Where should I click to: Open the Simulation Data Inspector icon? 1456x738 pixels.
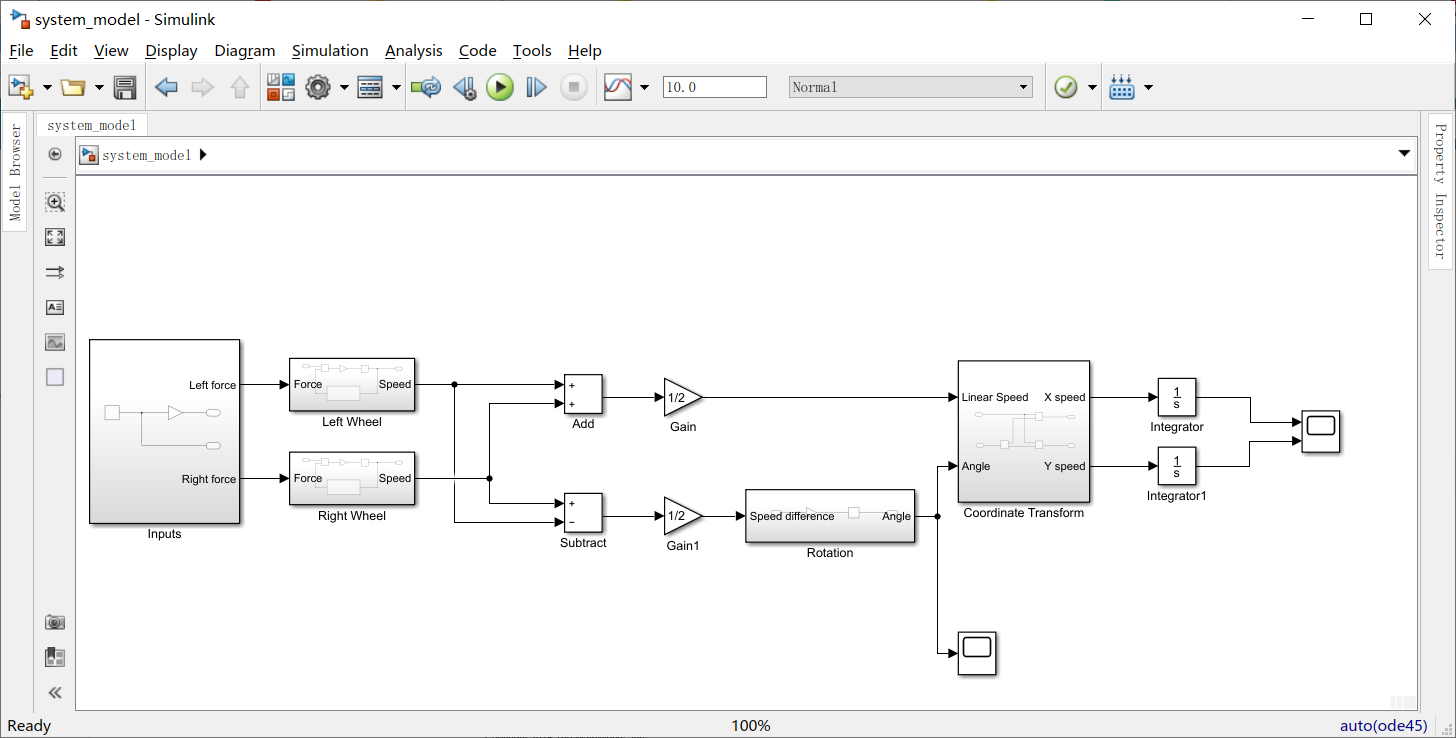(x=620, y=87)
